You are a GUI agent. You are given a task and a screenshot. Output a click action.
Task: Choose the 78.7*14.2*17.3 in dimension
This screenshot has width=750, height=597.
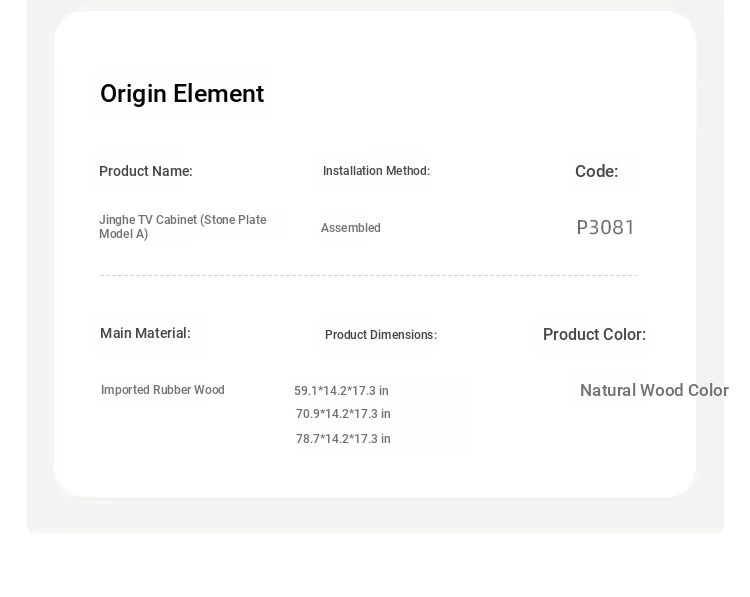pos(343,439)
